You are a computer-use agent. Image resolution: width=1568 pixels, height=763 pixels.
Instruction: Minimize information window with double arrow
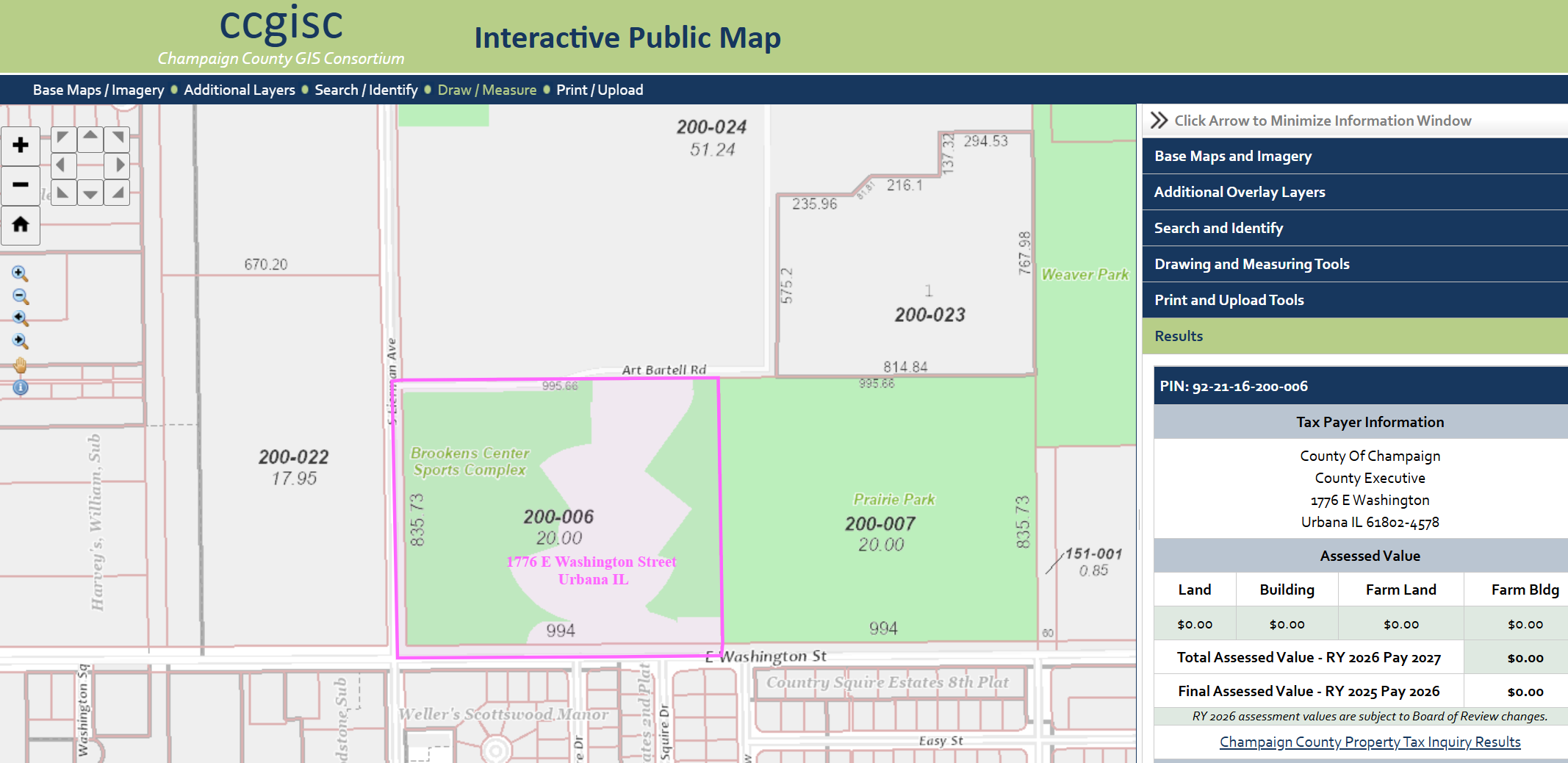1159,121
